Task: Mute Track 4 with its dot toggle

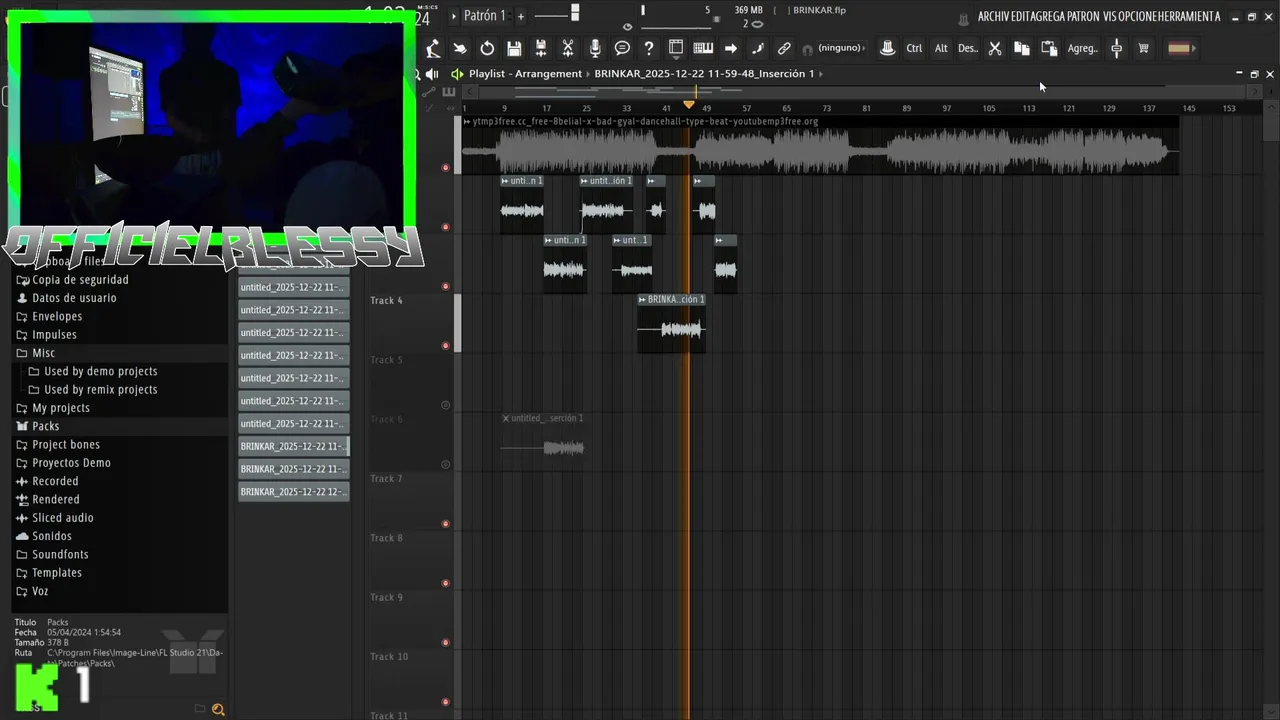Action: 446,346
